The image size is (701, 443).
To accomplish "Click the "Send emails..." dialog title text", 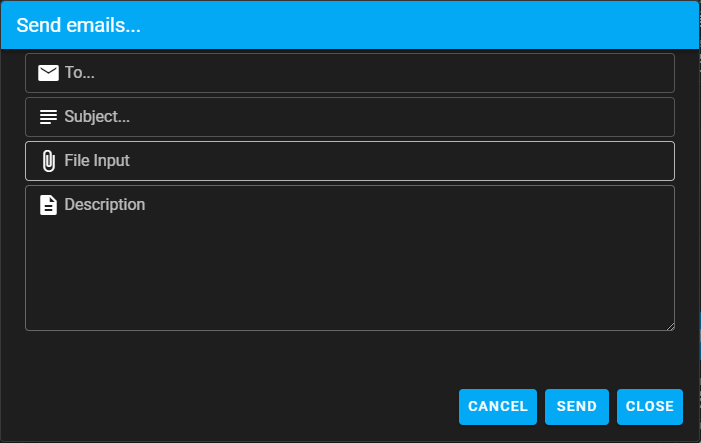I will (x=78, y=26).
